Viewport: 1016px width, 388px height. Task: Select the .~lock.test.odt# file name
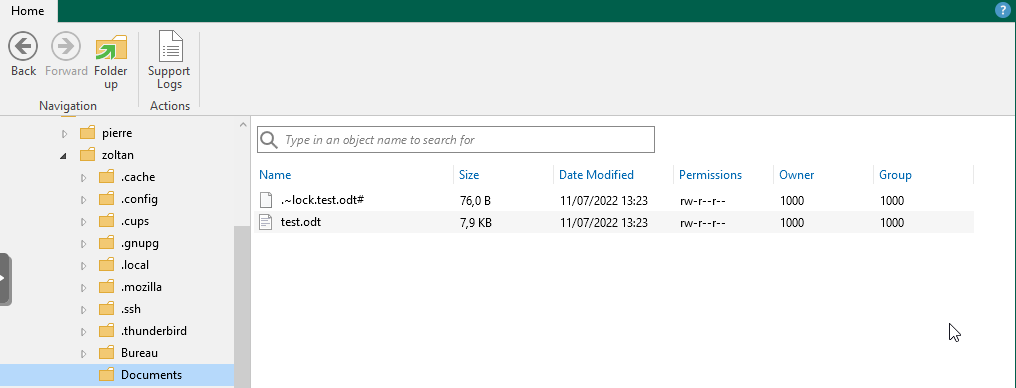322,200
